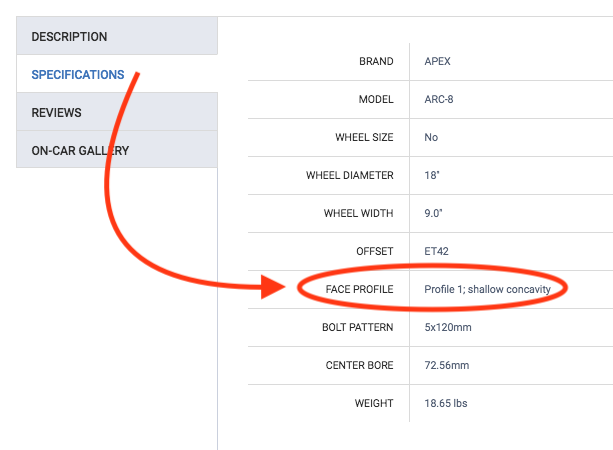Select the 5x120mm bolt pattern value
613x450 pixels.
(x=447, y=327)
